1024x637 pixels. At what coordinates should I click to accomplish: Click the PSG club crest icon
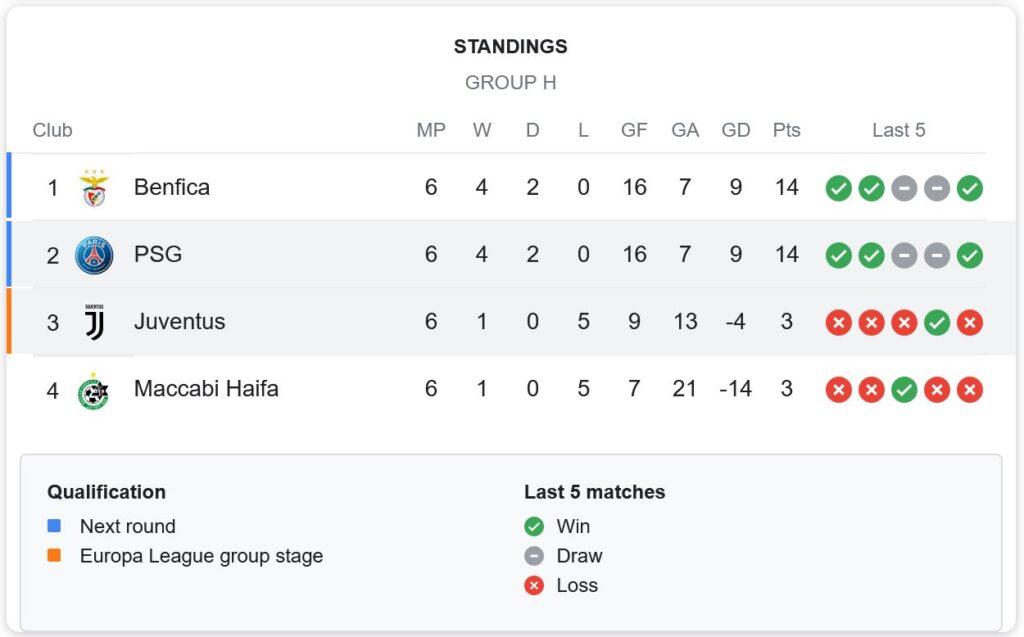95,255
